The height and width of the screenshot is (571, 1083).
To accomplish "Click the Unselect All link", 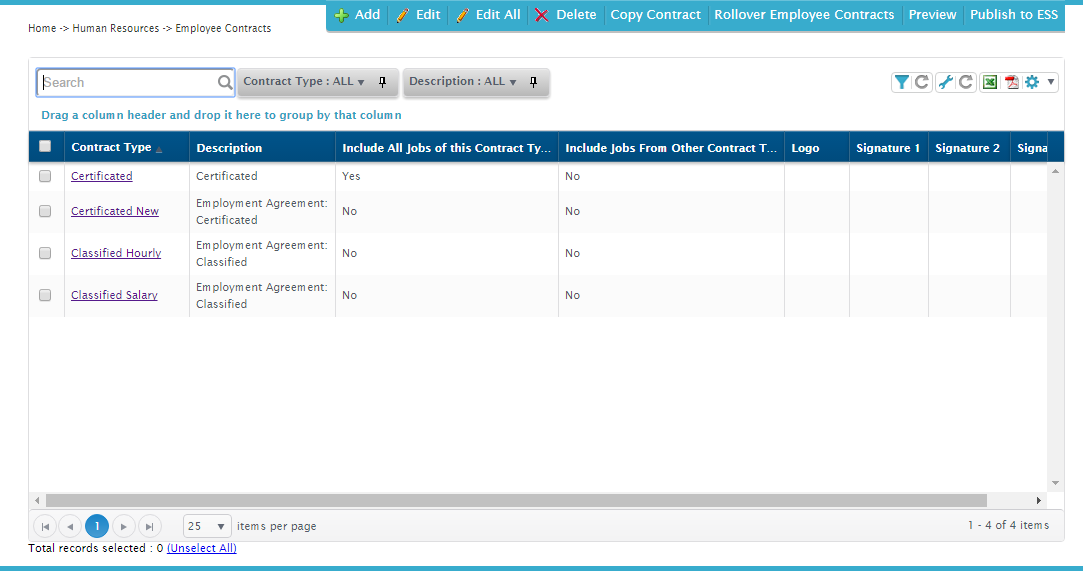I will [x=202, y=548].
